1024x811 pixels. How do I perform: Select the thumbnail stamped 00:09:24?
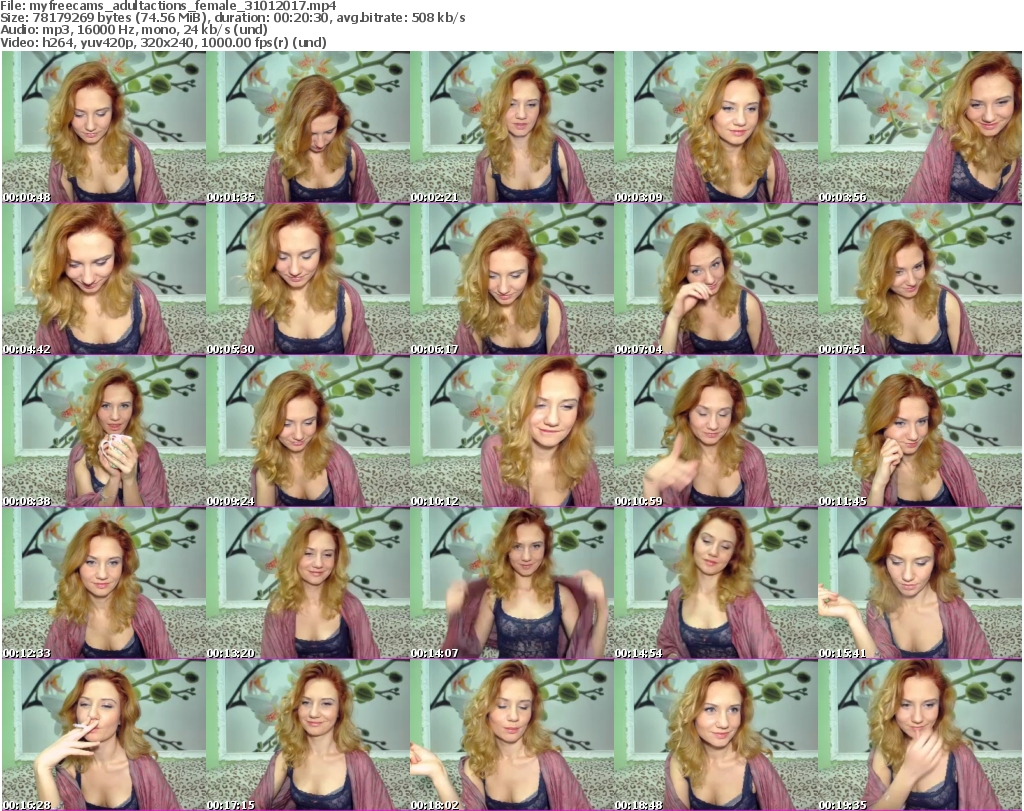pyautogui.click(x=308, y=431)
